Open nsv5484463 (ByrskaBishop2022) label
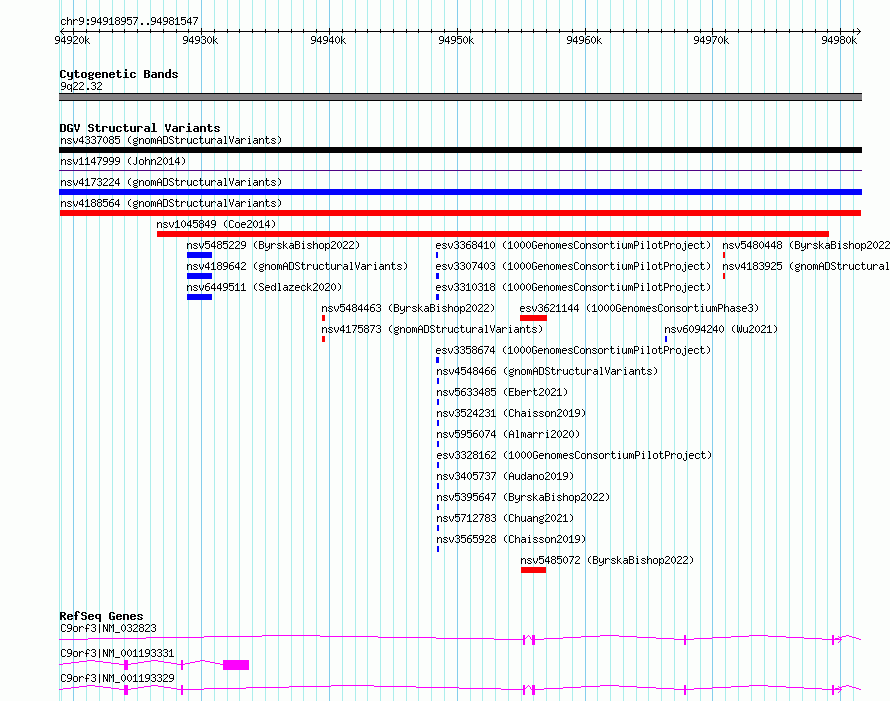The width and height of the screenshot is (890, 701). tap(408, 308)
